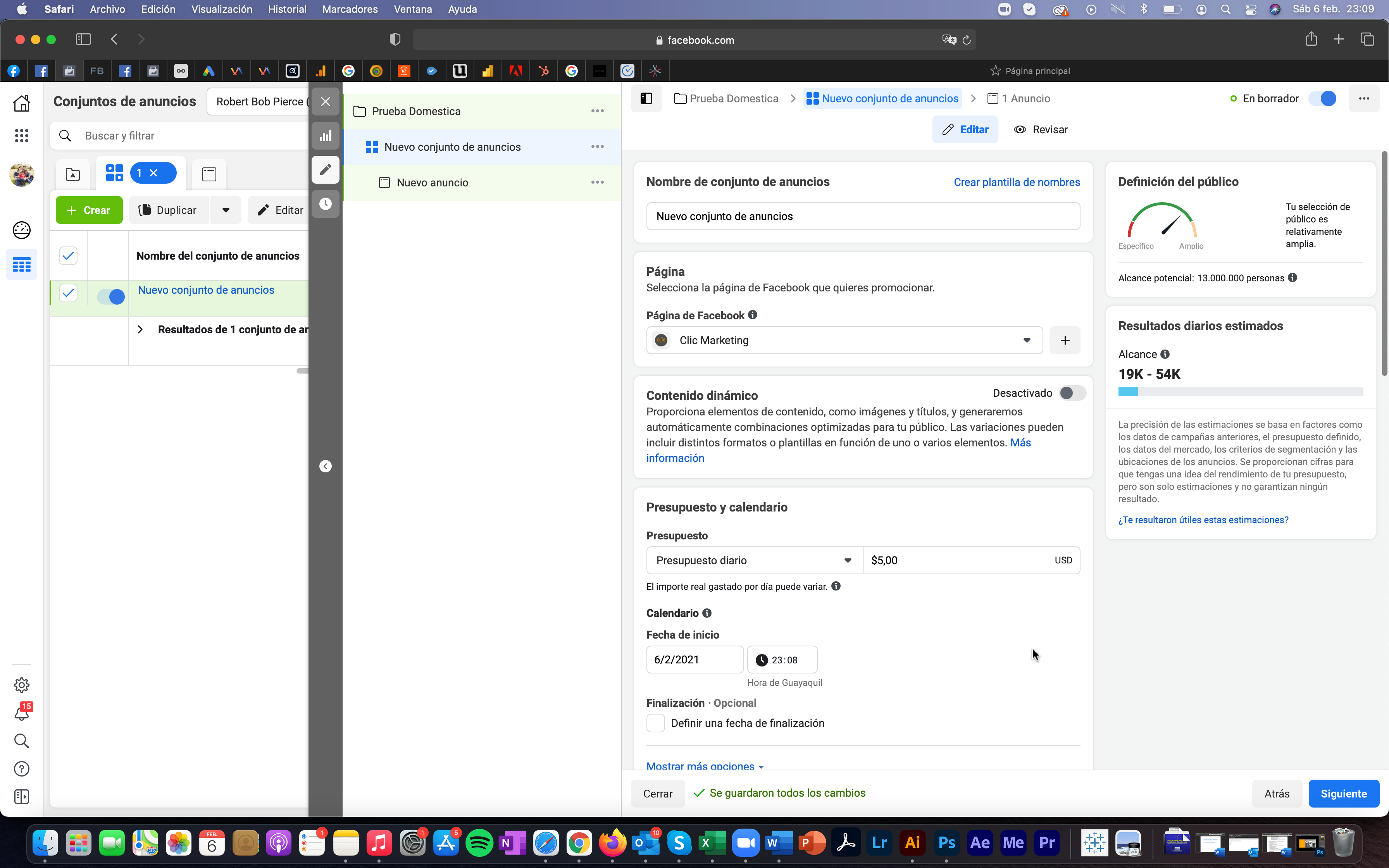Open the settings gear in left sidebar
1389x868 pixels.
click(x=22, y=685)
